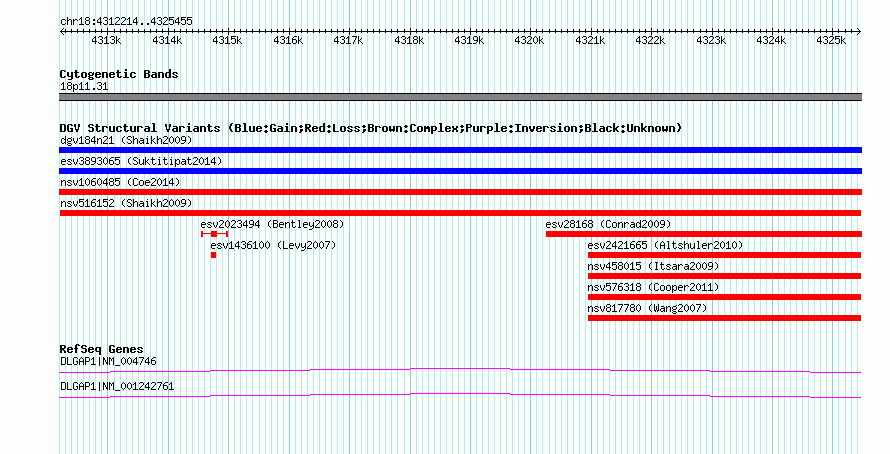Viewport: 890px width, 454px height.
Task: Click the RefSeq Genes track title
Action: [x=102, y=349]
